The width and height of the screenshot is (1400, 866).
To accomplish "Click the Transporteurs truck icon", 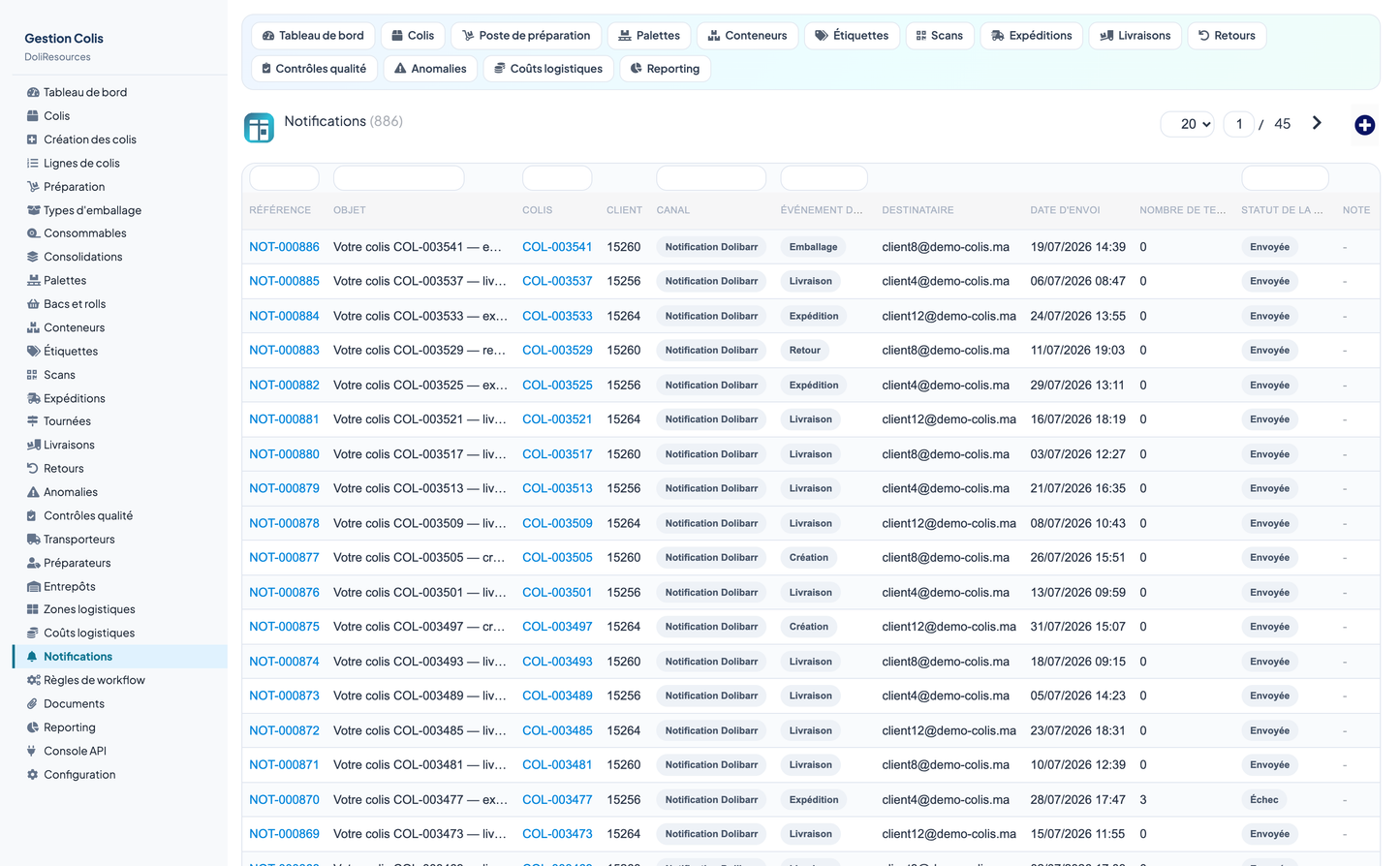I will point(33,540).
